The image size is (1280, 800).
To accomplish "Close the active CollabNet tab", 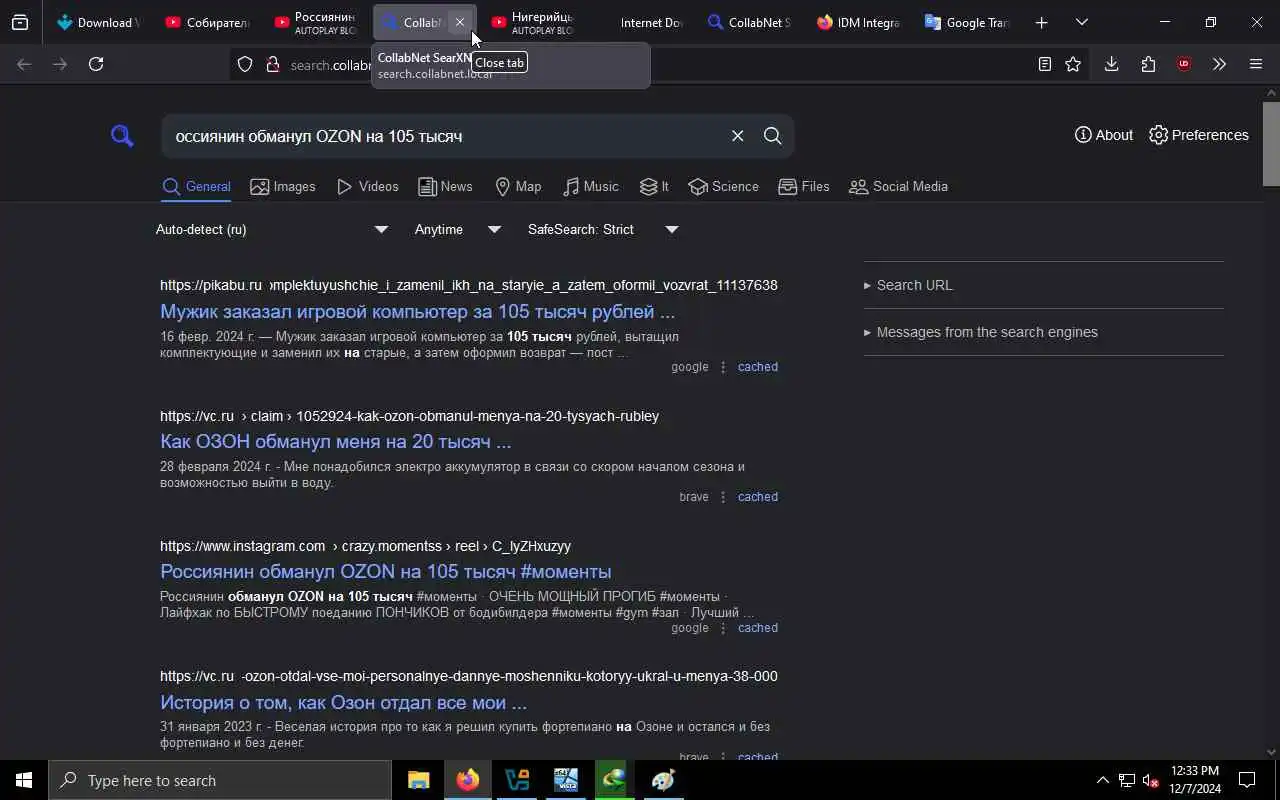I will click(460, 22).
